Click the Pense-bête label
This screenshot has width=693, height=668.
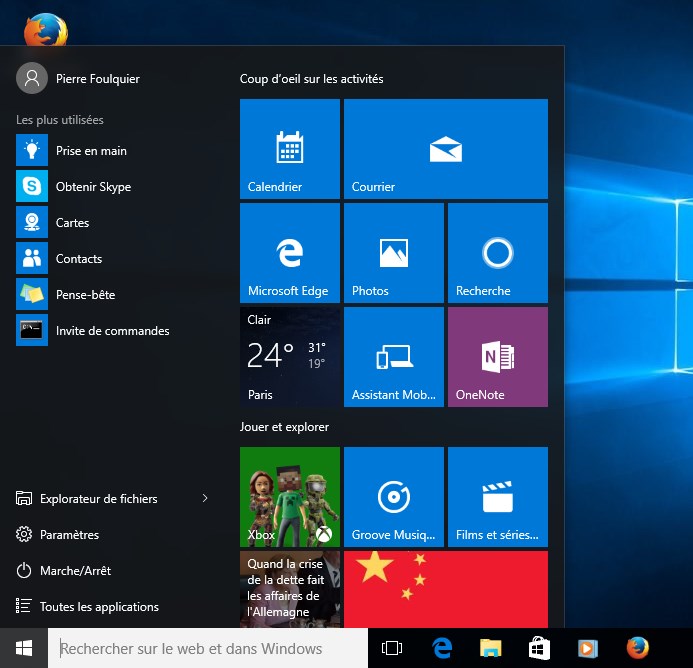pyautogui.click(x=86, y=295)
